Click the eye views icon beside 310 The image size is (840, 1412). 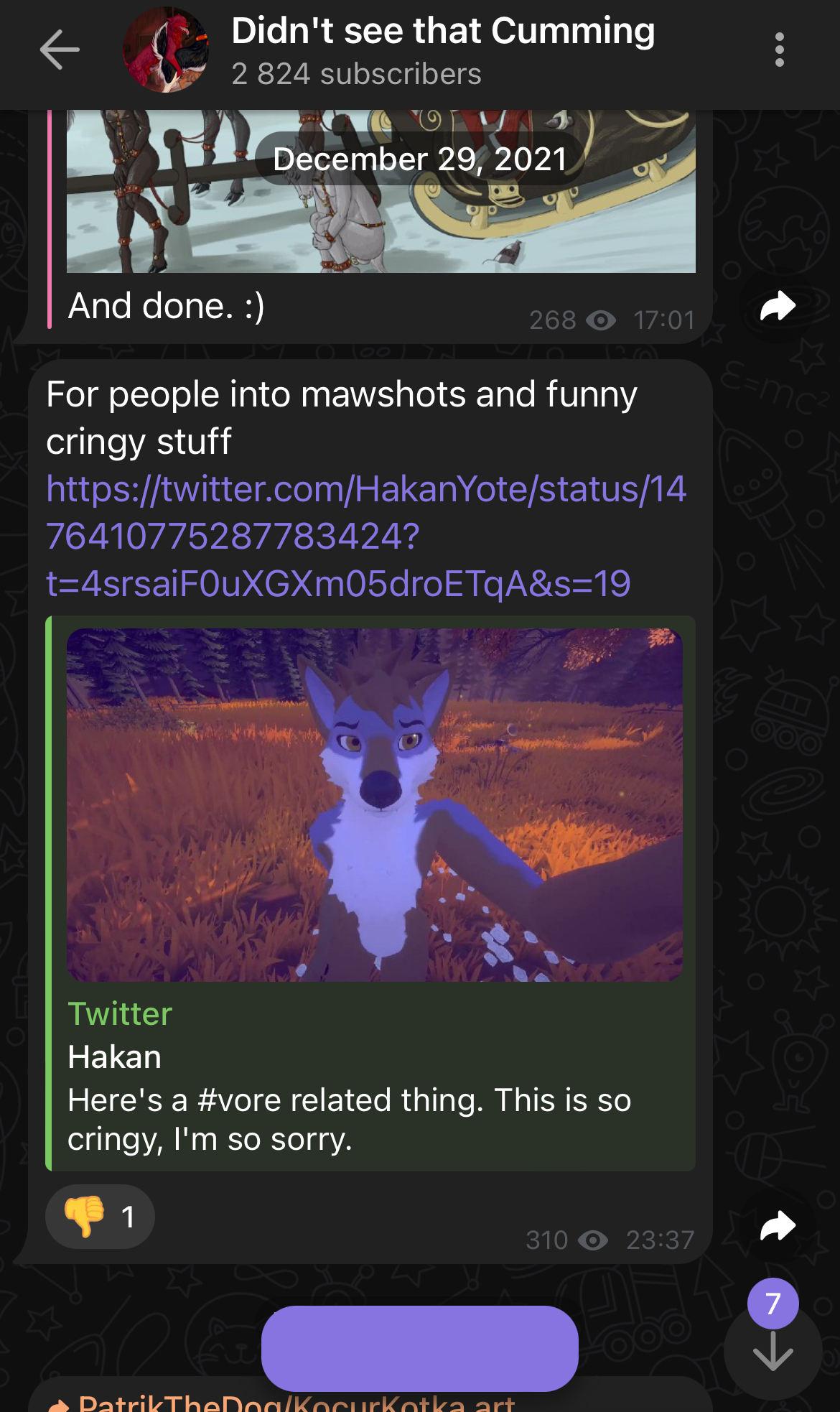click(593, 1240)
